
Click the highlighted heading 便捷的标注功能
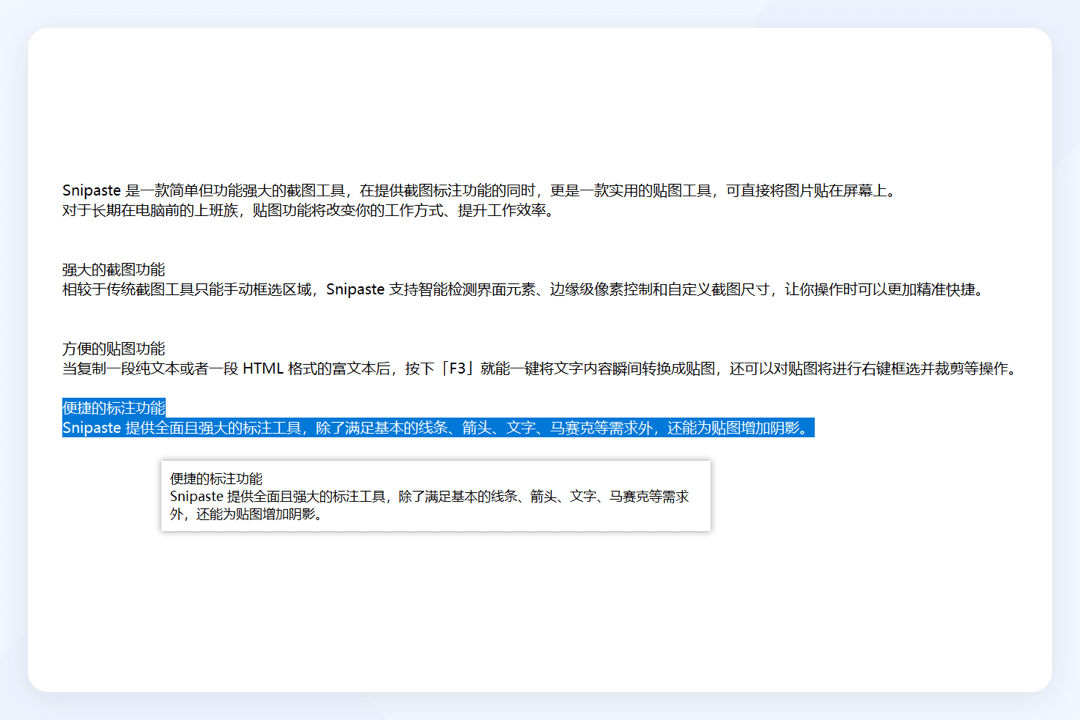113,408
